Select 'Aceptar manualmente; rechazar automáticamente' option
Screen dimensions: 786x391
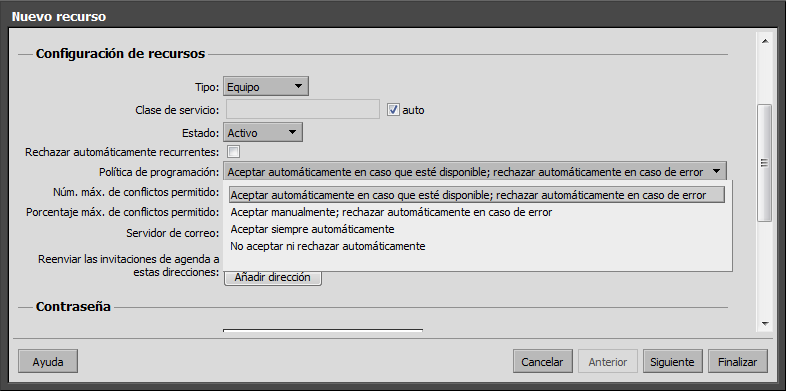[391, 213]
